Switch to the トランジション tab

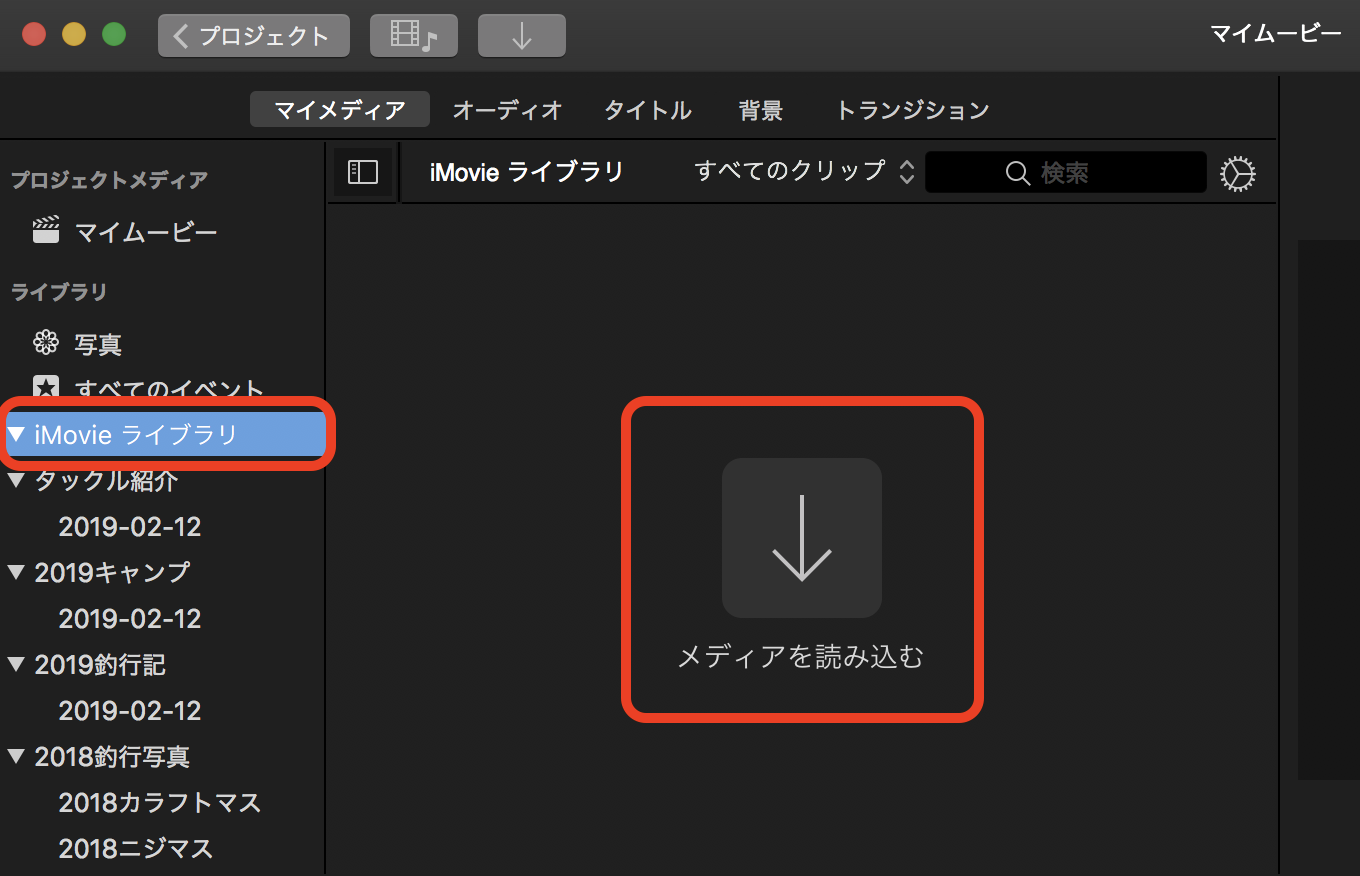pos(911,110)
